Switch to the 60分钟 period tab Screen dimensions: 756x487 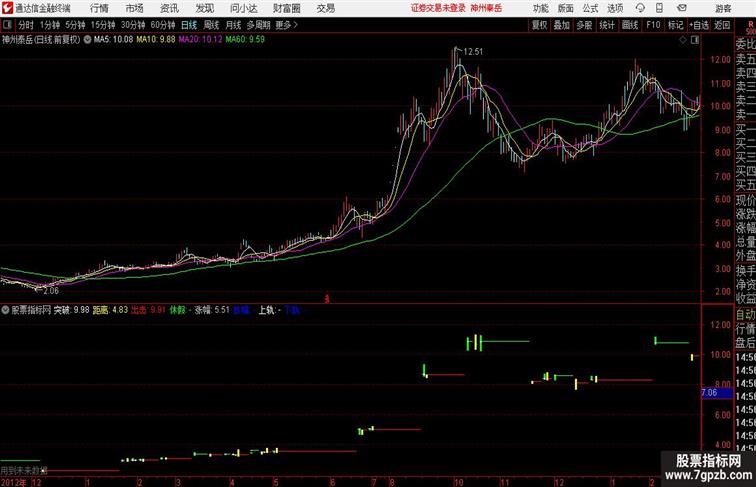pyautogui.click(x=163, y=25)
